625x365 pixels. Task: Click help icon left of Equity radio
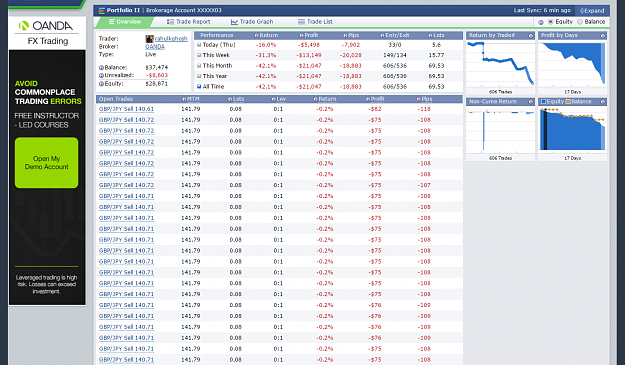pyautogui.click(x=541, y=22)
